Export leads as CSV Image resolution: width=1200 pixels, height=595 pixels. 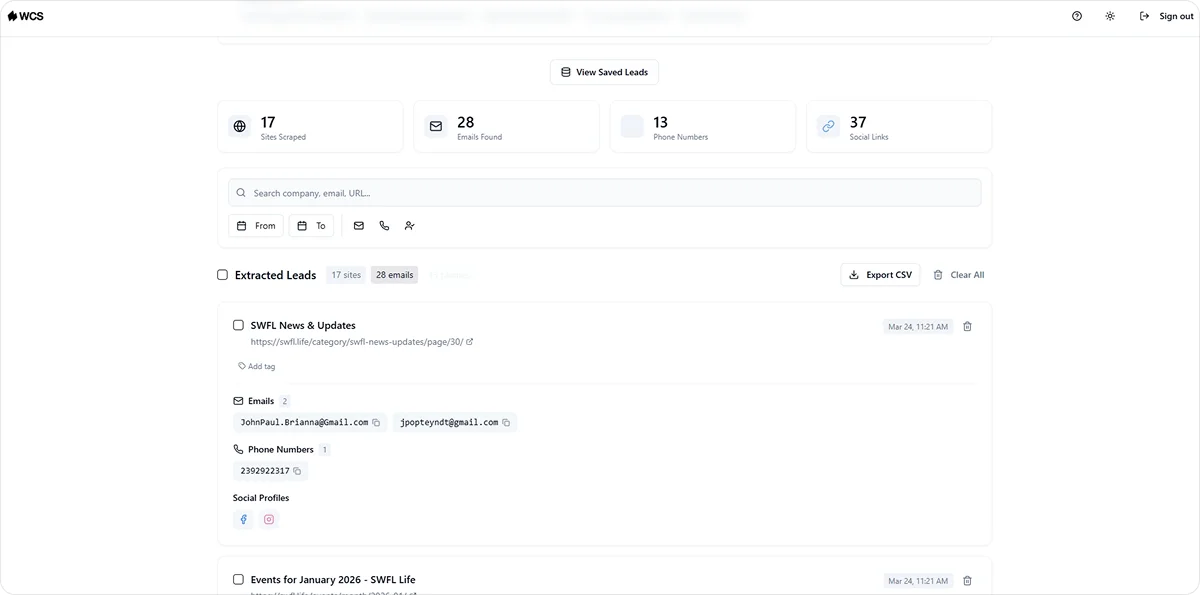click(x=880, y=275)
